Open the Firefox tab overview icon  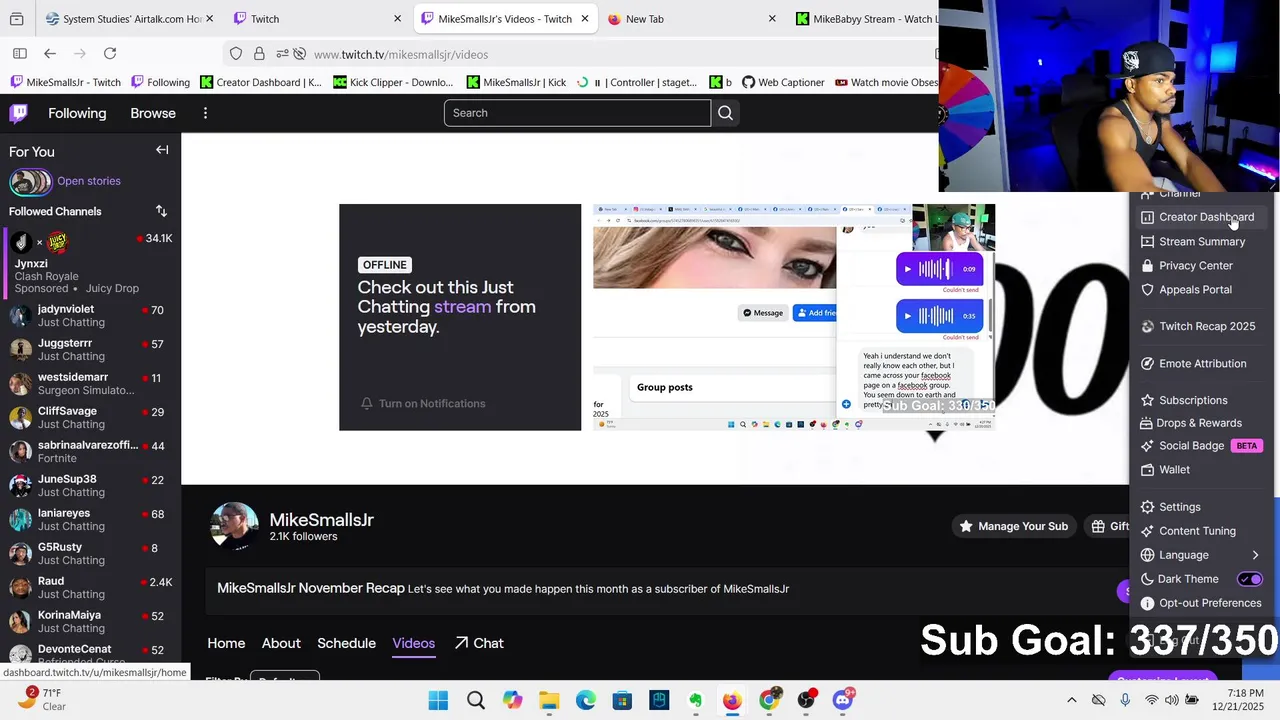[16, 19]
